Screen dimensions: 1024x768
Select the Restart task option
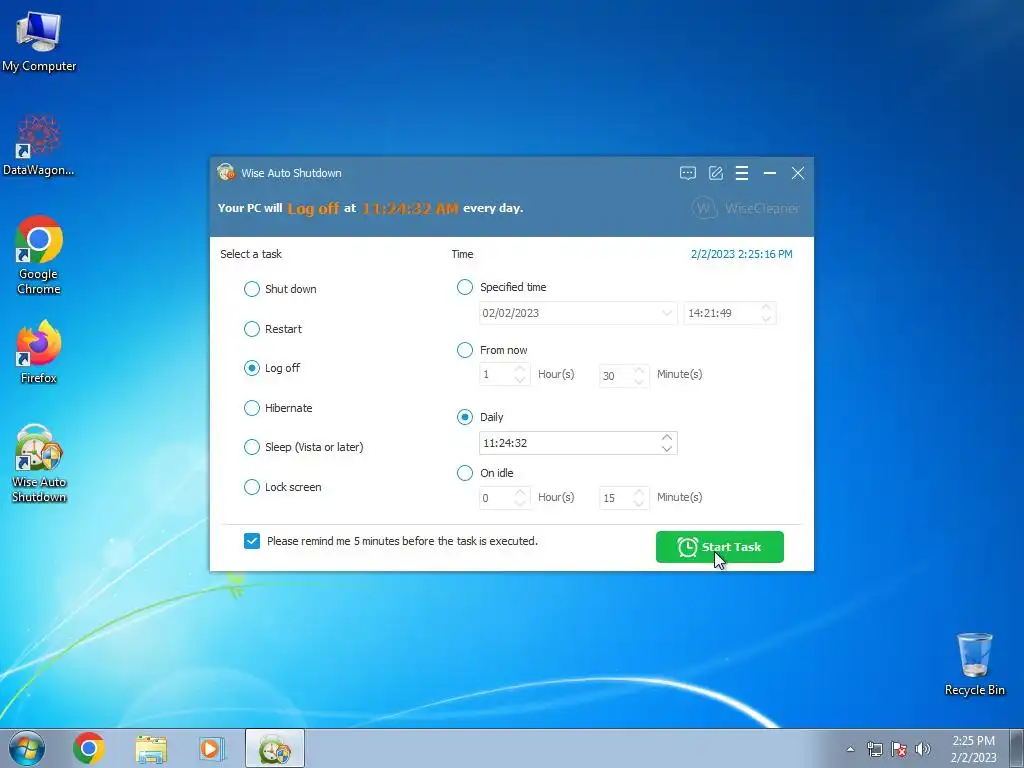[x=273, y=329]
